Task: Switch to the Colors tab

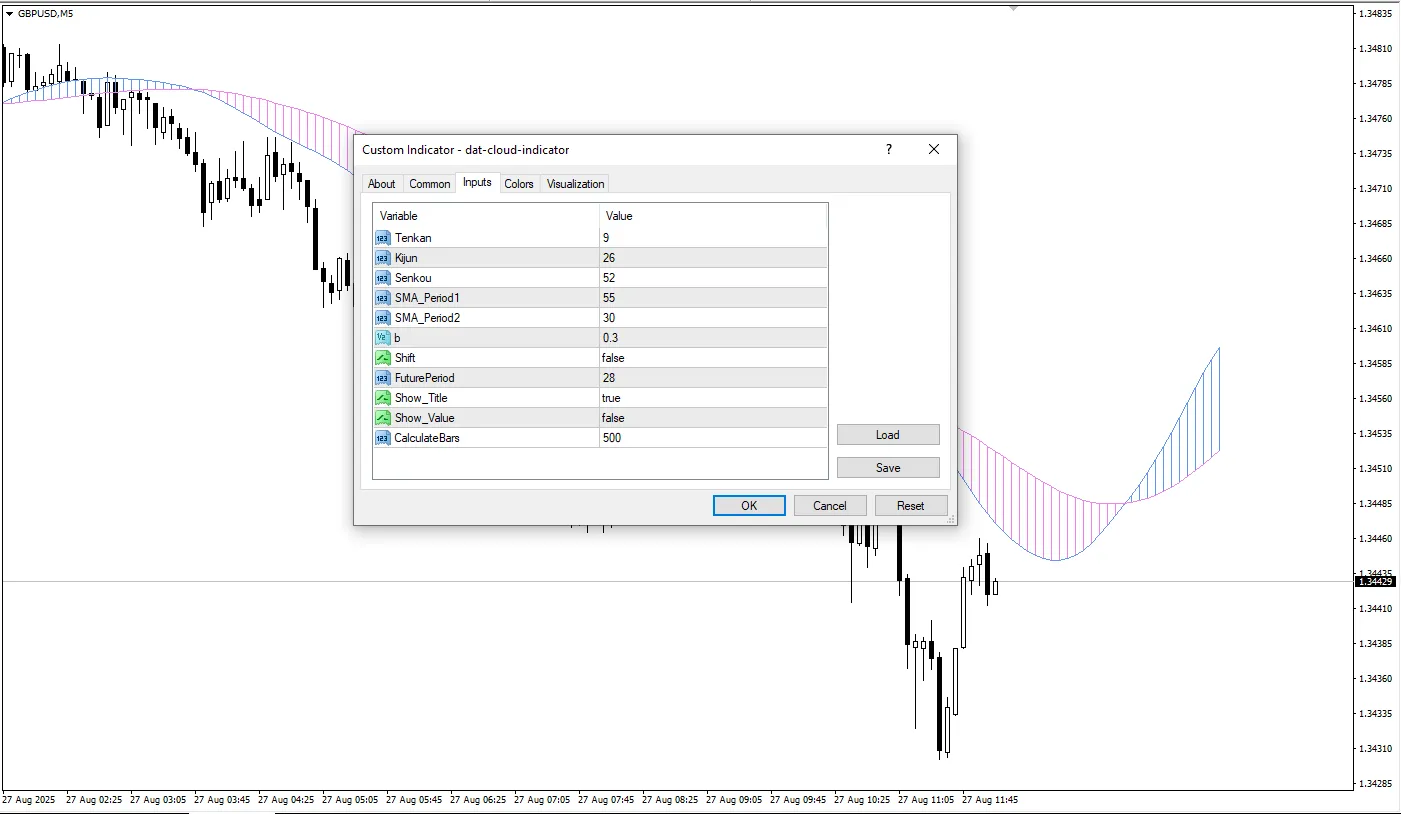Action: point(519,184)
